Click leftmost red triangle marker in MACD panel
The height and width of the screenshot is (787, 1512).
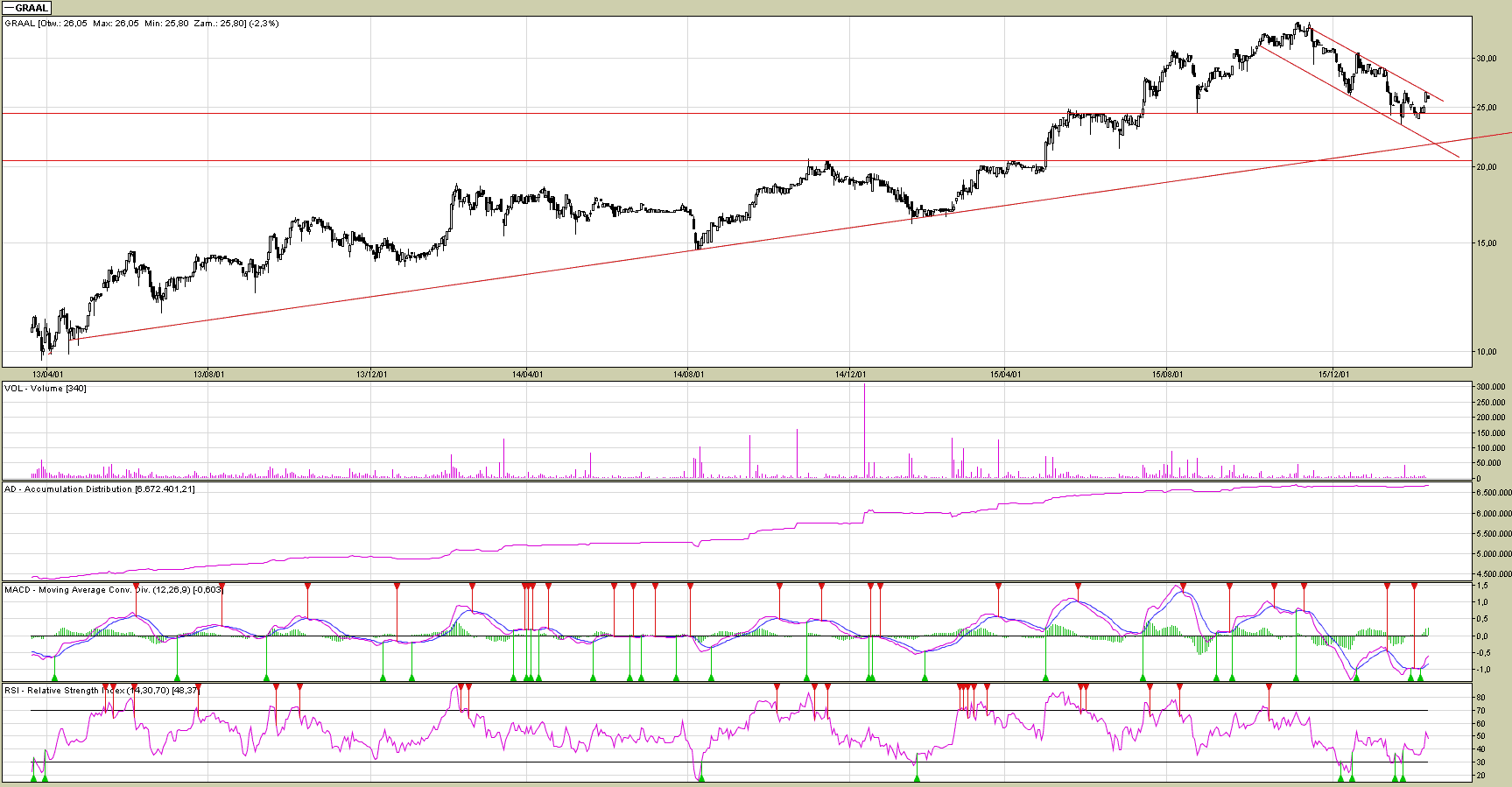[x=136, y=586]
